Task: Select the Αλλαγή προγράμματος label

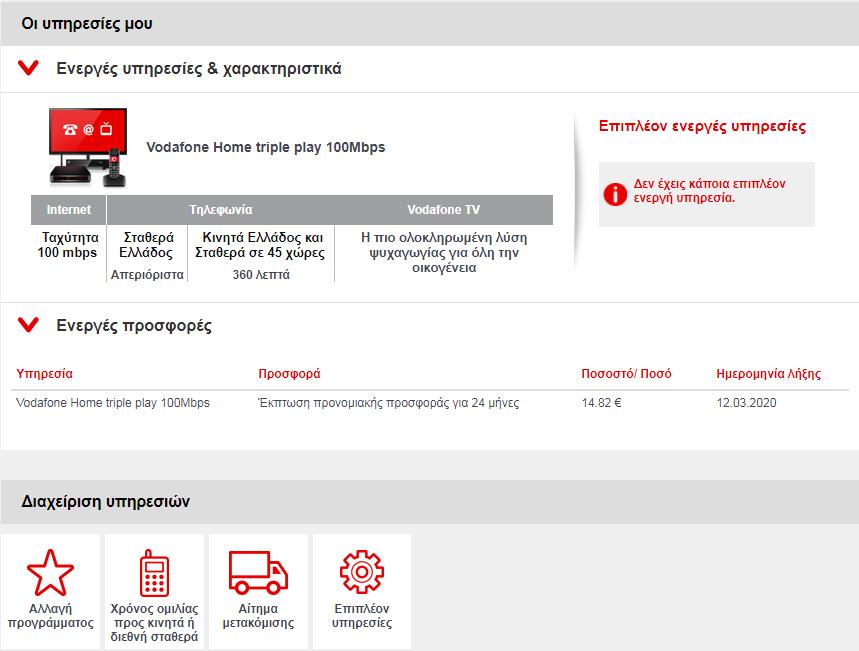Action: coord(50,616)
